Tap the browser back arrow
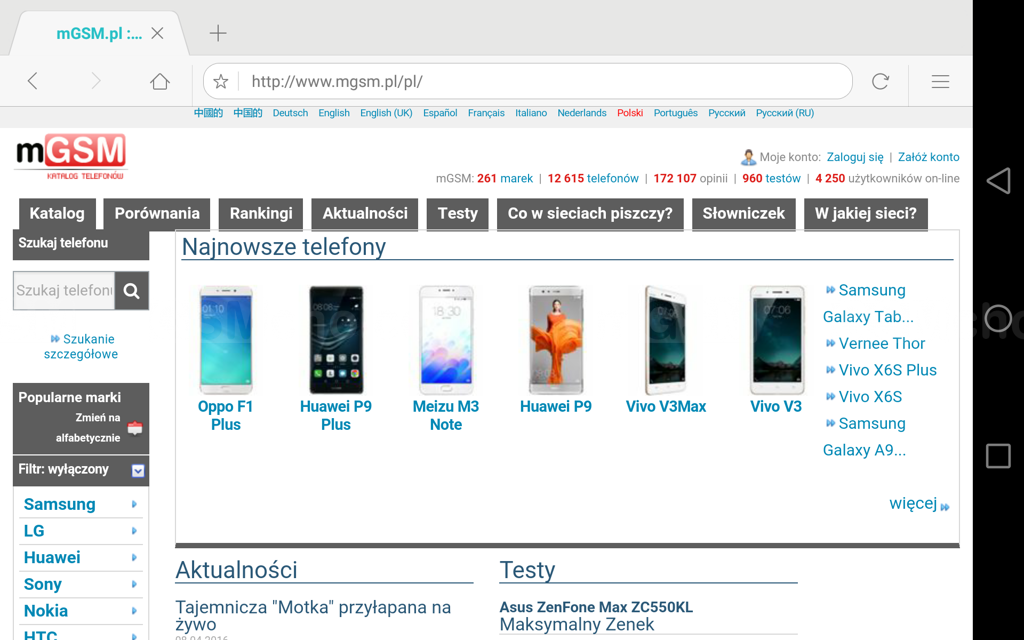 (33, 81)
